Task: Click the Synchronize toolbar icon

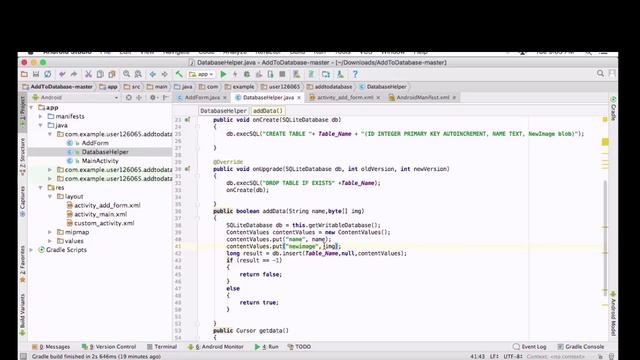Action: click(x=48, y=74)
